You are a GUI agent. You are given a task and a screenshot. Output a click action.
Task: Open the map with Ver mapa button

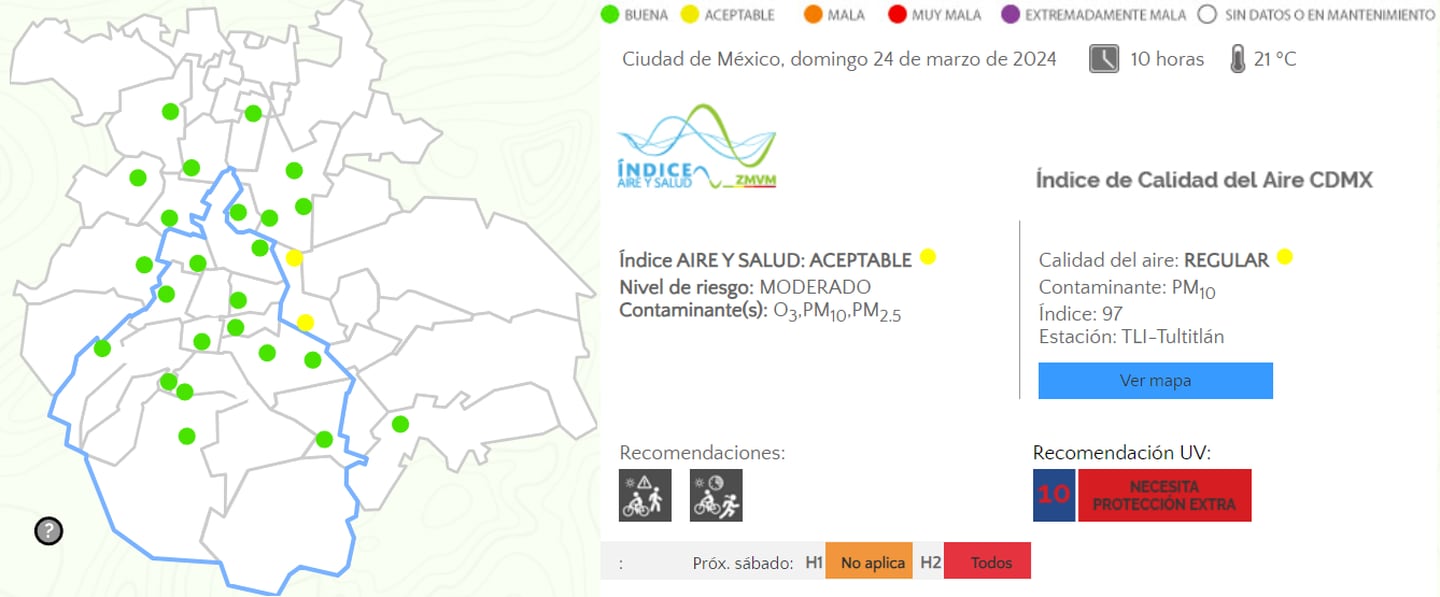click(1155, 380)
